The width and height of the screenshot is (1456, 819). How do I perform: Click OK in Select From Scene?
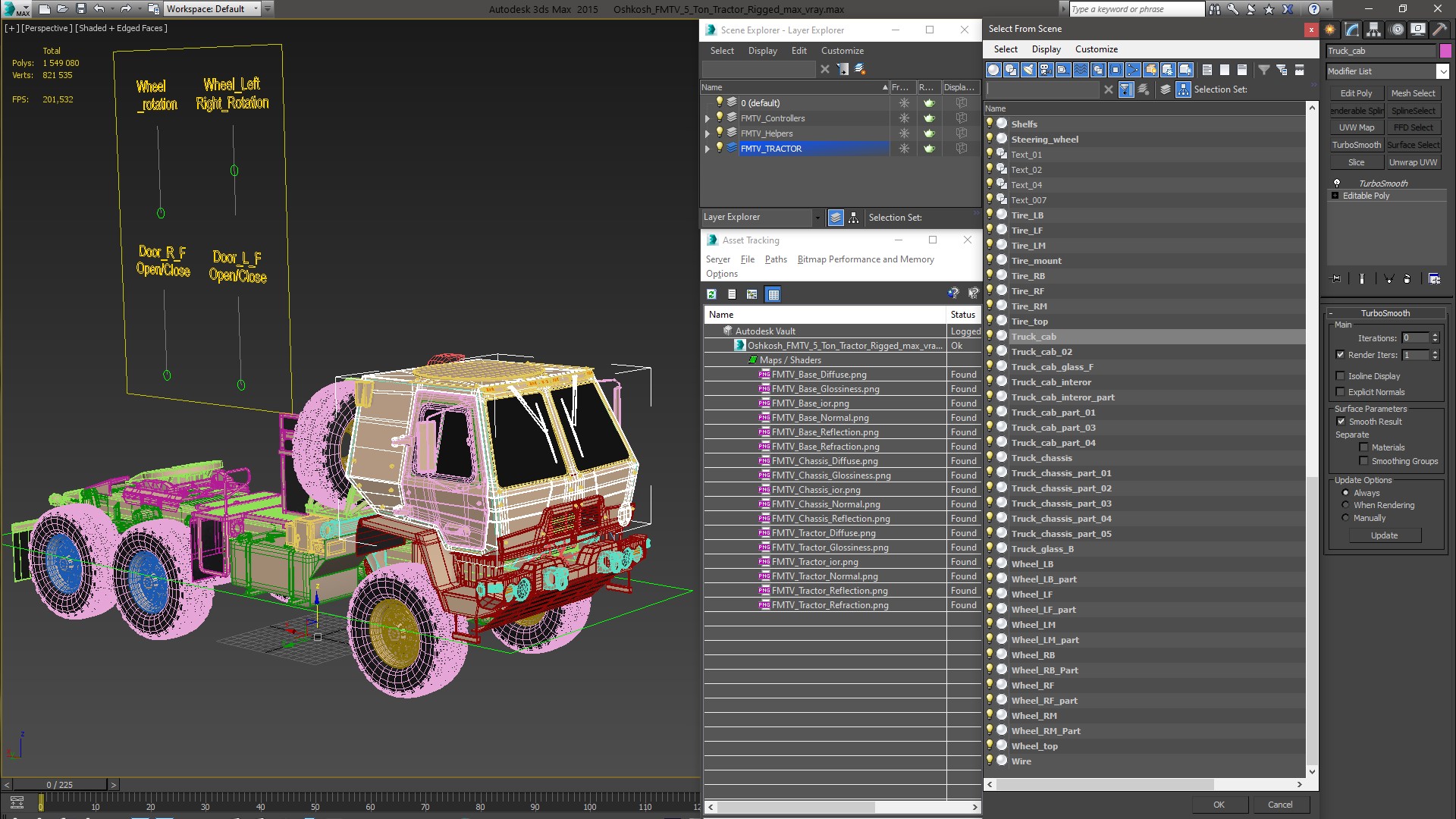[1219, 805]
